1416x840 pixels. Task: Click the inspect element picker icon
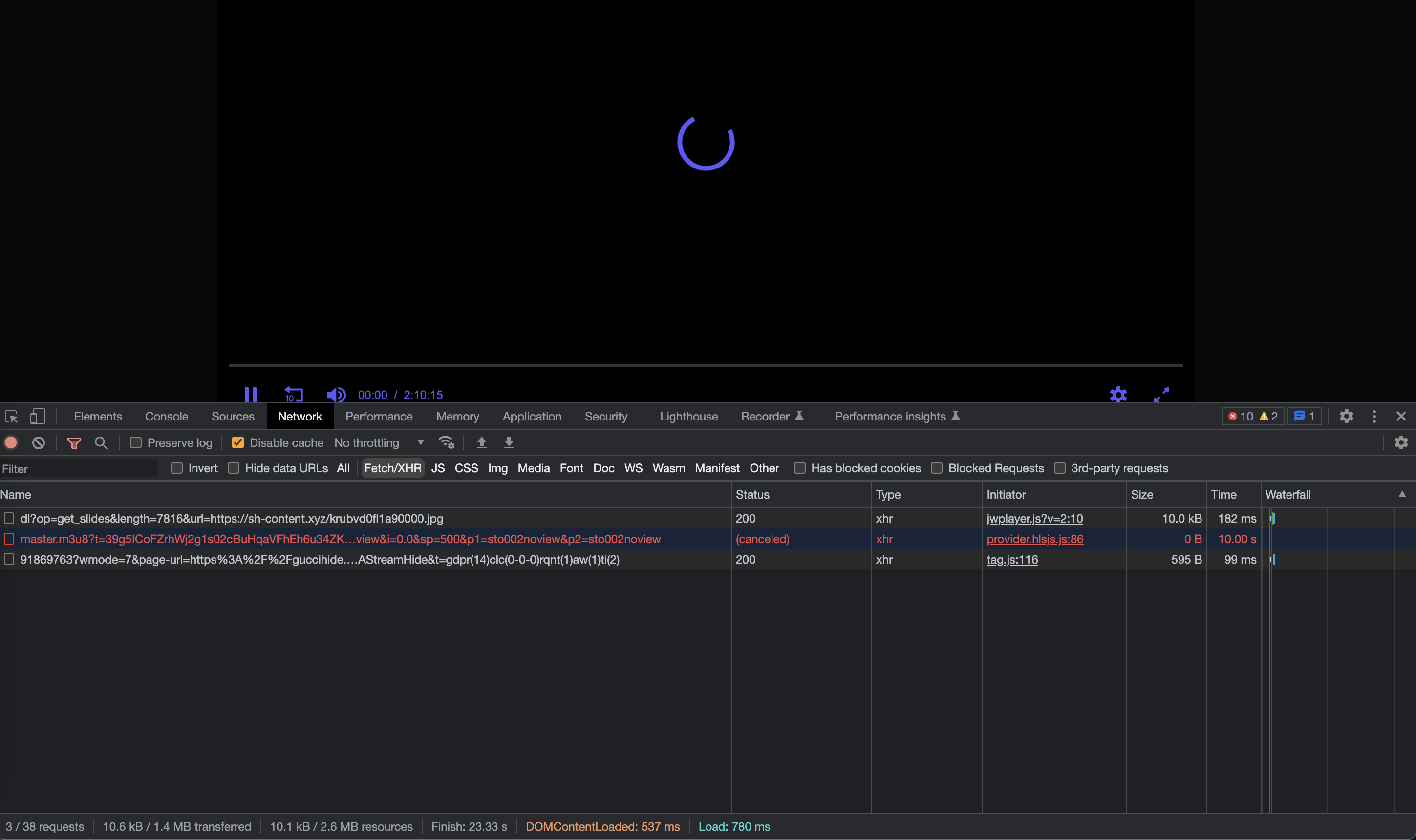[x=11, y=417]
